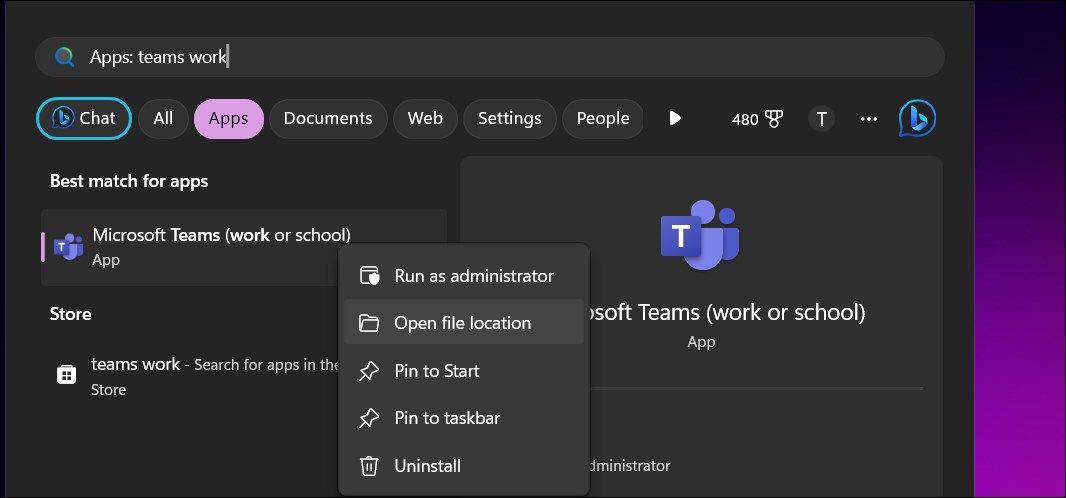The height and width of the screenshot is (498, 1066).
Task: Click the Bing Chat icon at top right
Action: click(917, 119)
